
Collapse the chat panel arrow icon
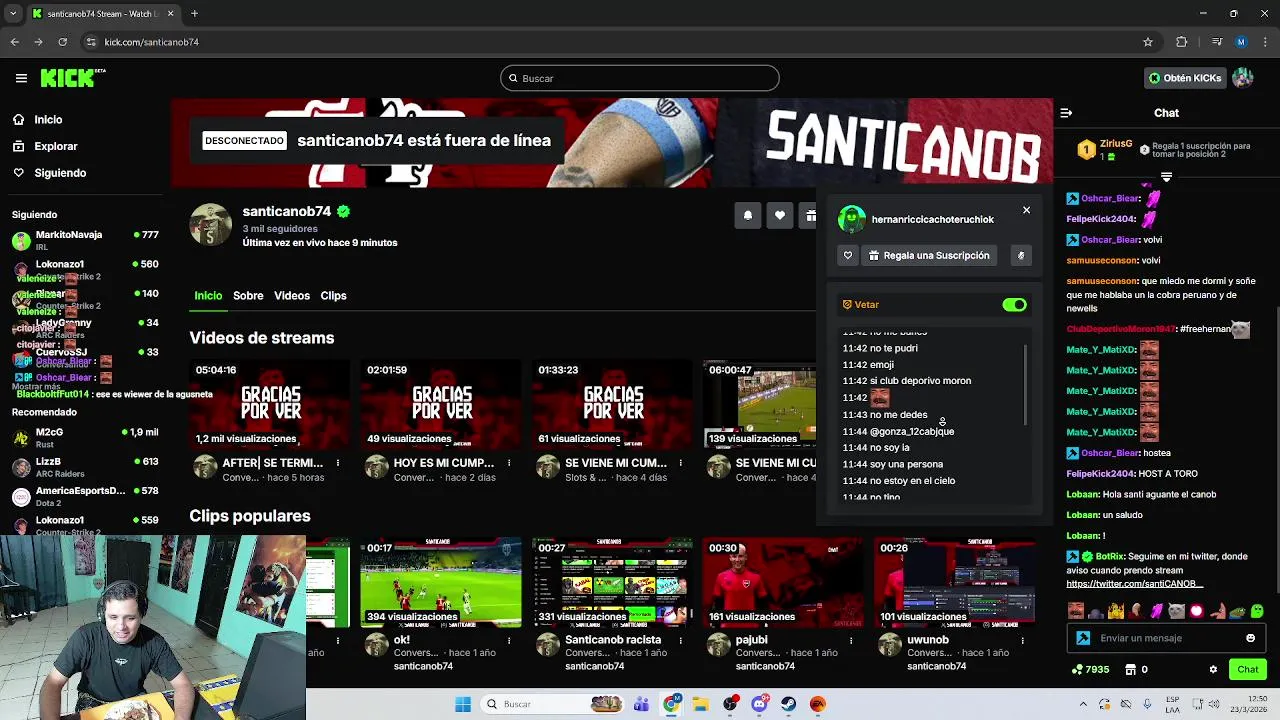1066,113
